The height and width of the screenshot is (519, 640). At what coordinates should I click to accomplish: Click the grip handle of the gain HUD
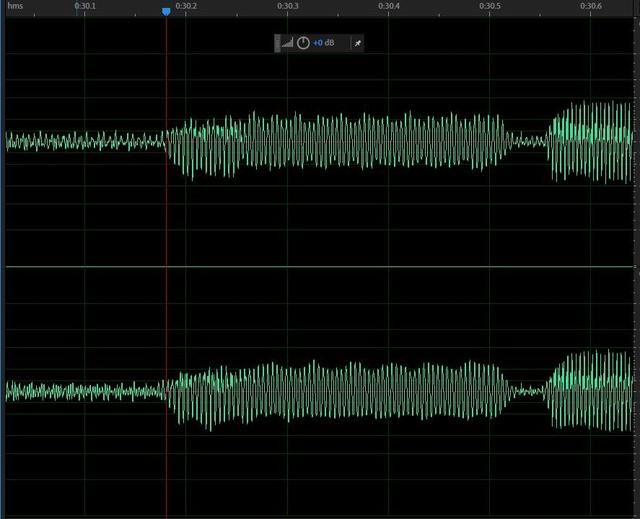coord(277,43)
